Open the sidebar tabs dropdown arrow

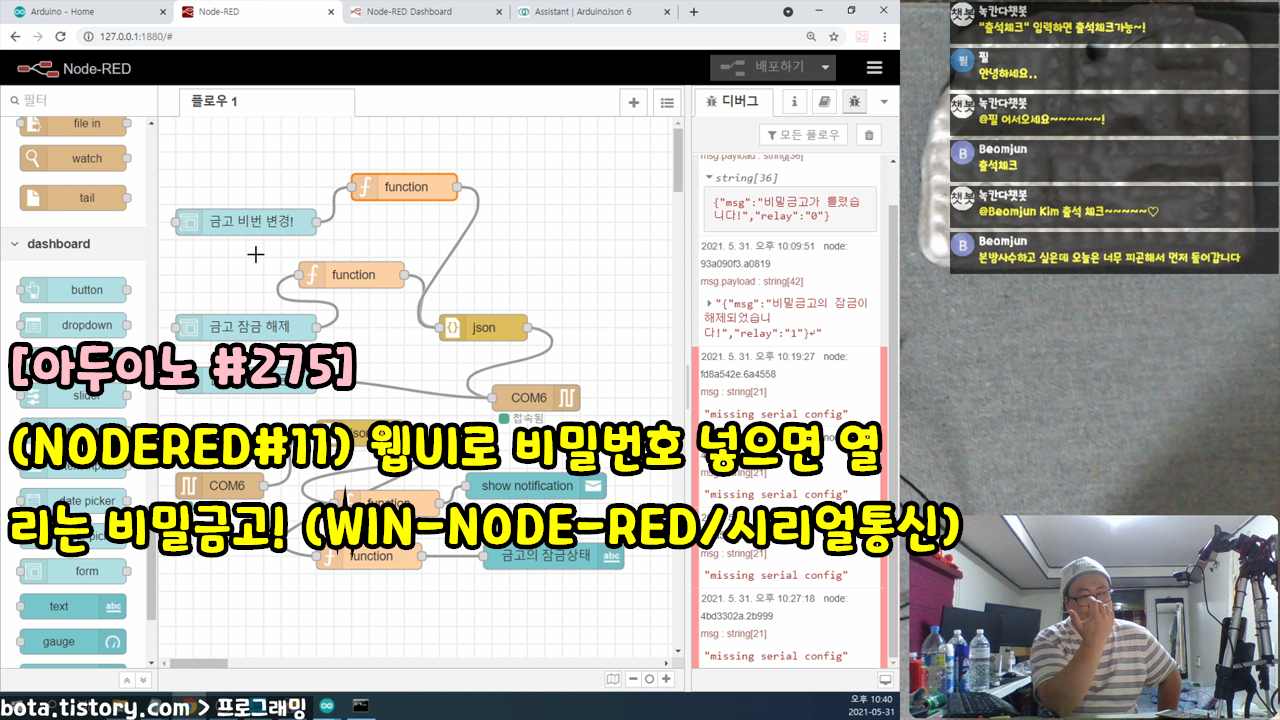tap(884, 102)
